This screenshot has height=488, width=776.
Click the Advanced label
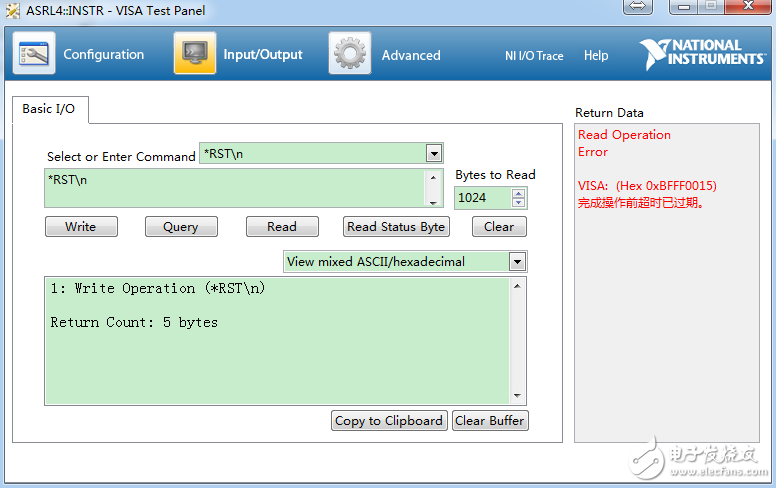411,55
